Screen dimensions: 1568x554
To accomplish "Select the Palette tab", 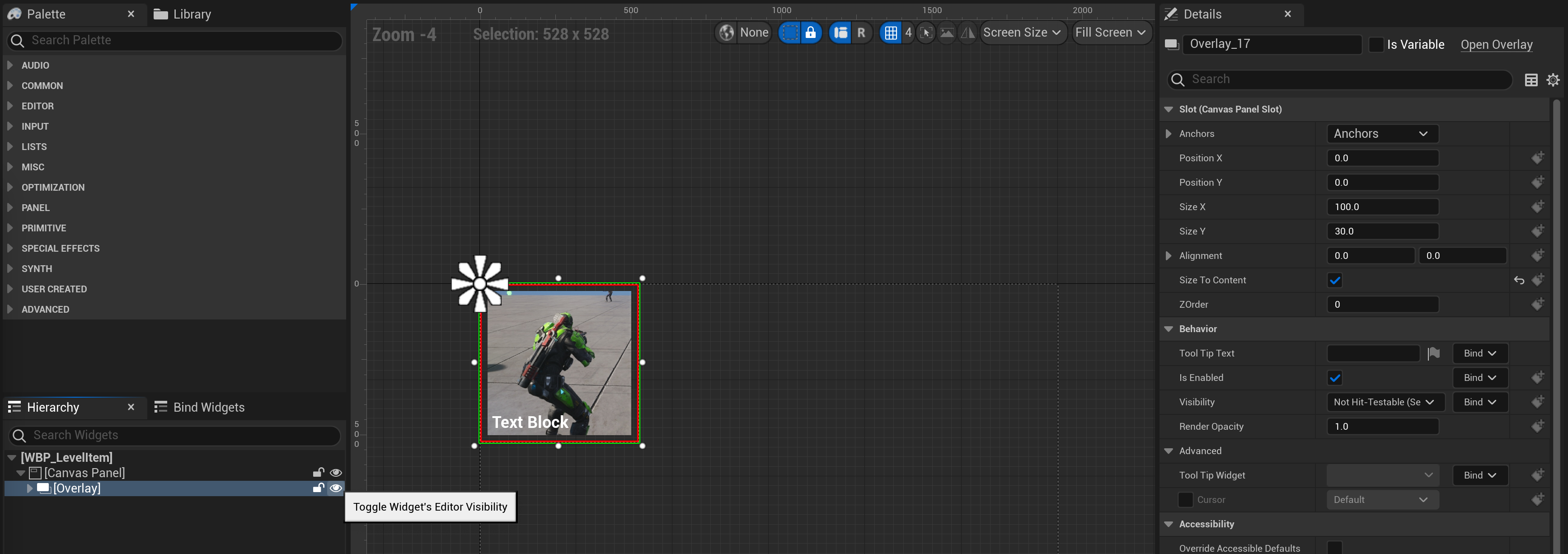I will click(x=46, y=14).
